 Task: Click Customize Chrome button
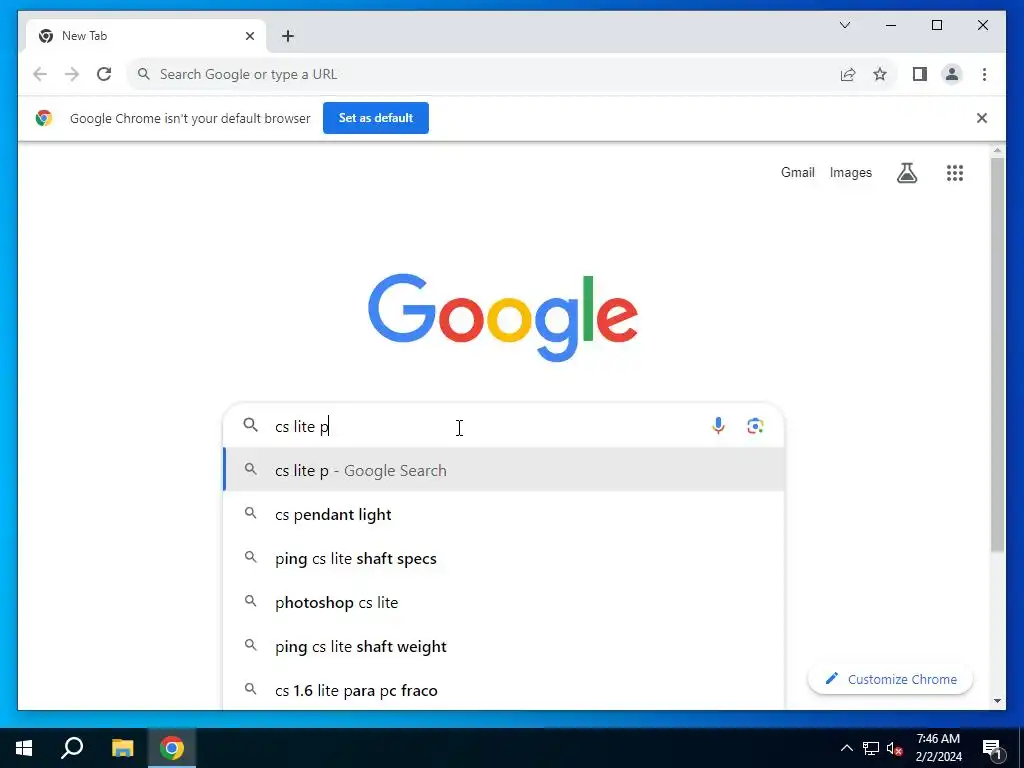click(x=890, y=679)
